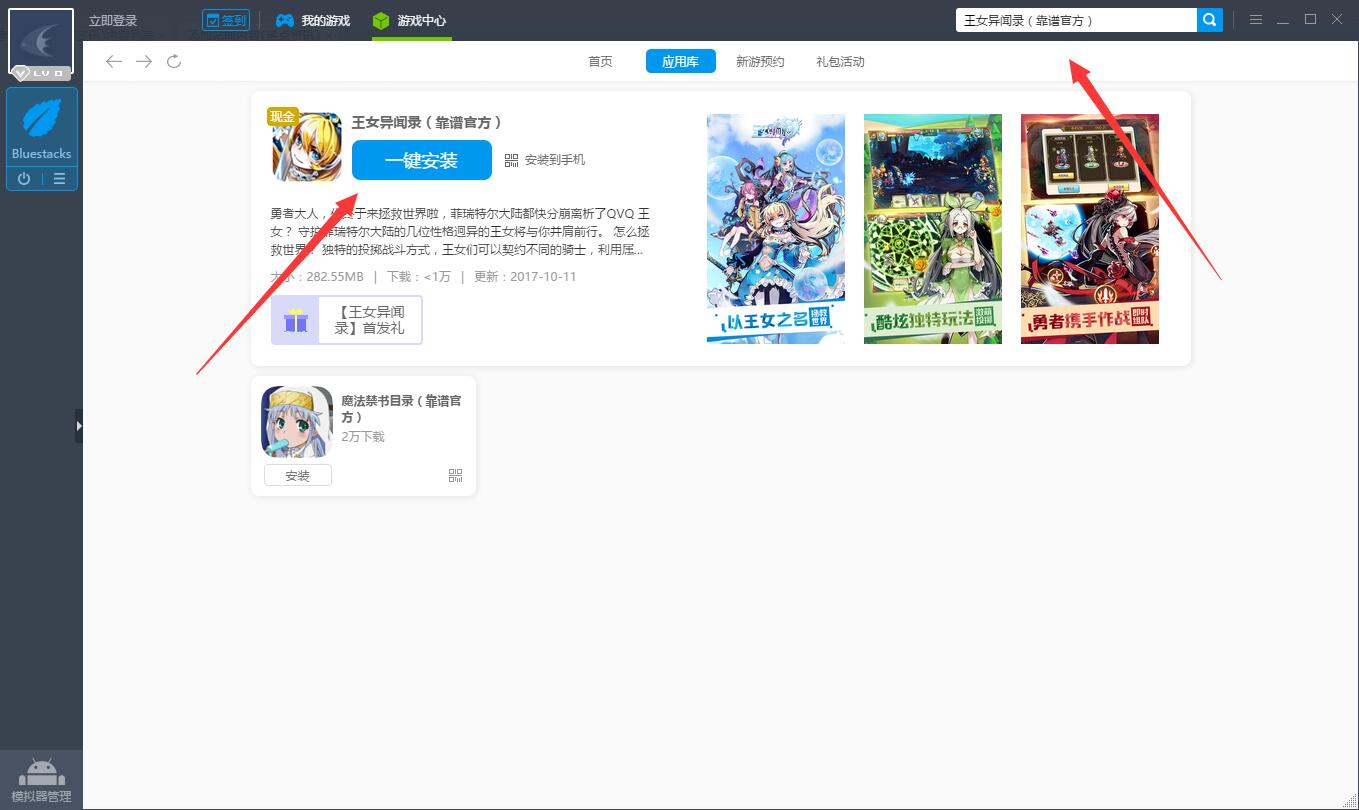Expand the left sidebar arrow handle
This screenshot has height=810, width=1359.
[x=79, y=426]
